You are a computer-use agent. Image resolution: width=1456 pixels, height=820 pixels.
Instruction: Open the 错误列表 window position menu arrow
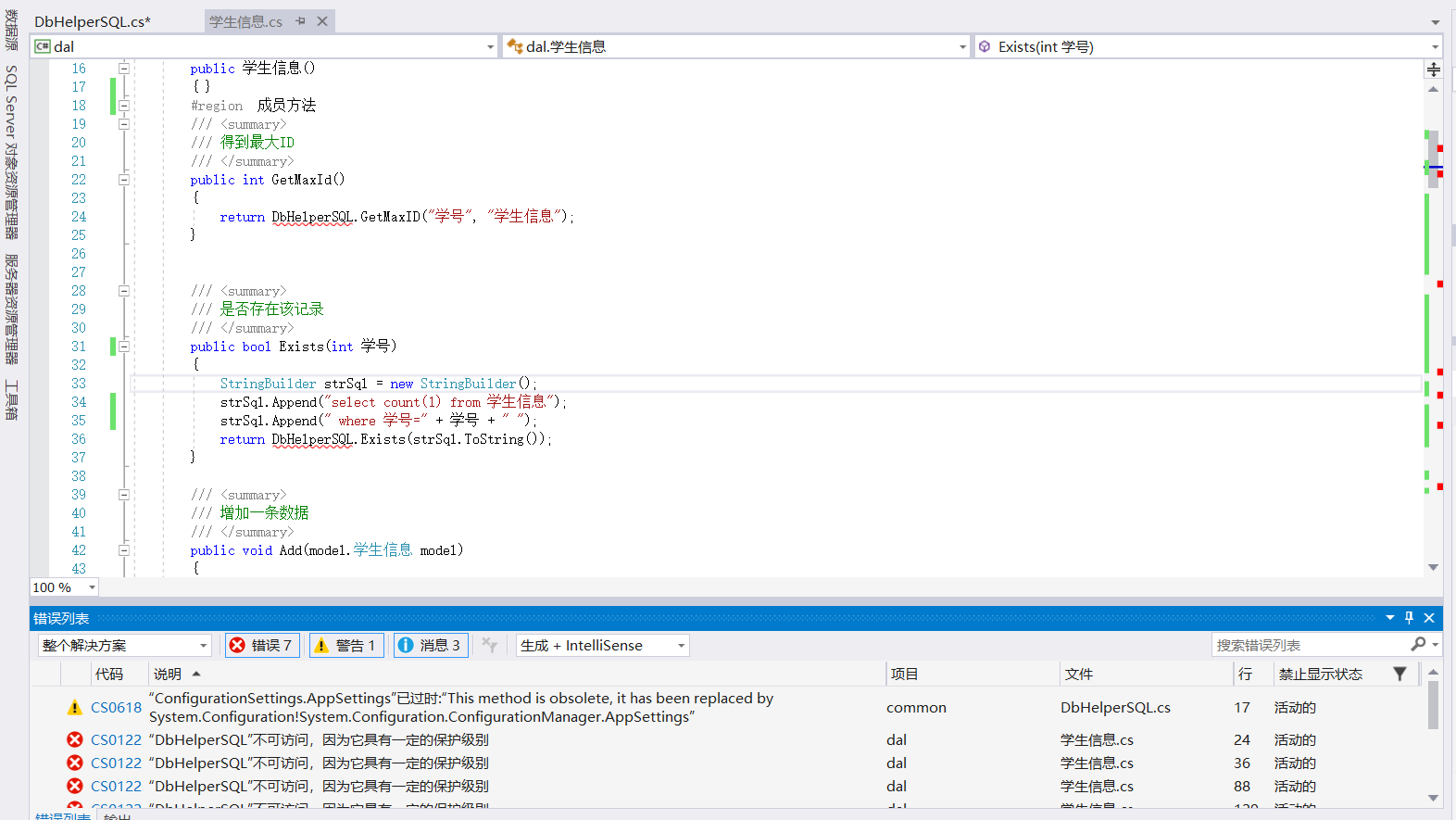point(1389,617)
